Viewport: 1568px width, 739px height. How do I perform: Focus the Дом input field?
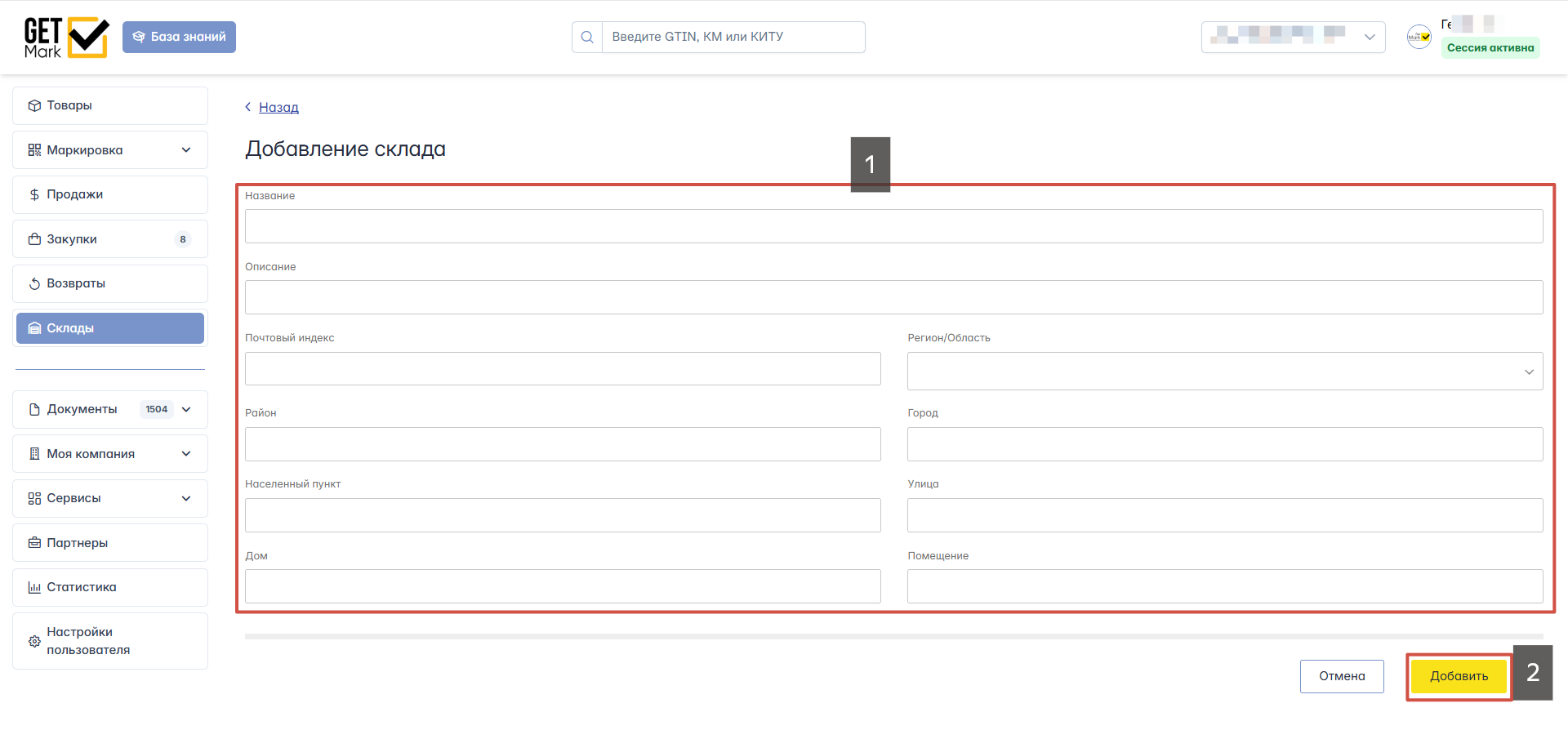(563, 586)
